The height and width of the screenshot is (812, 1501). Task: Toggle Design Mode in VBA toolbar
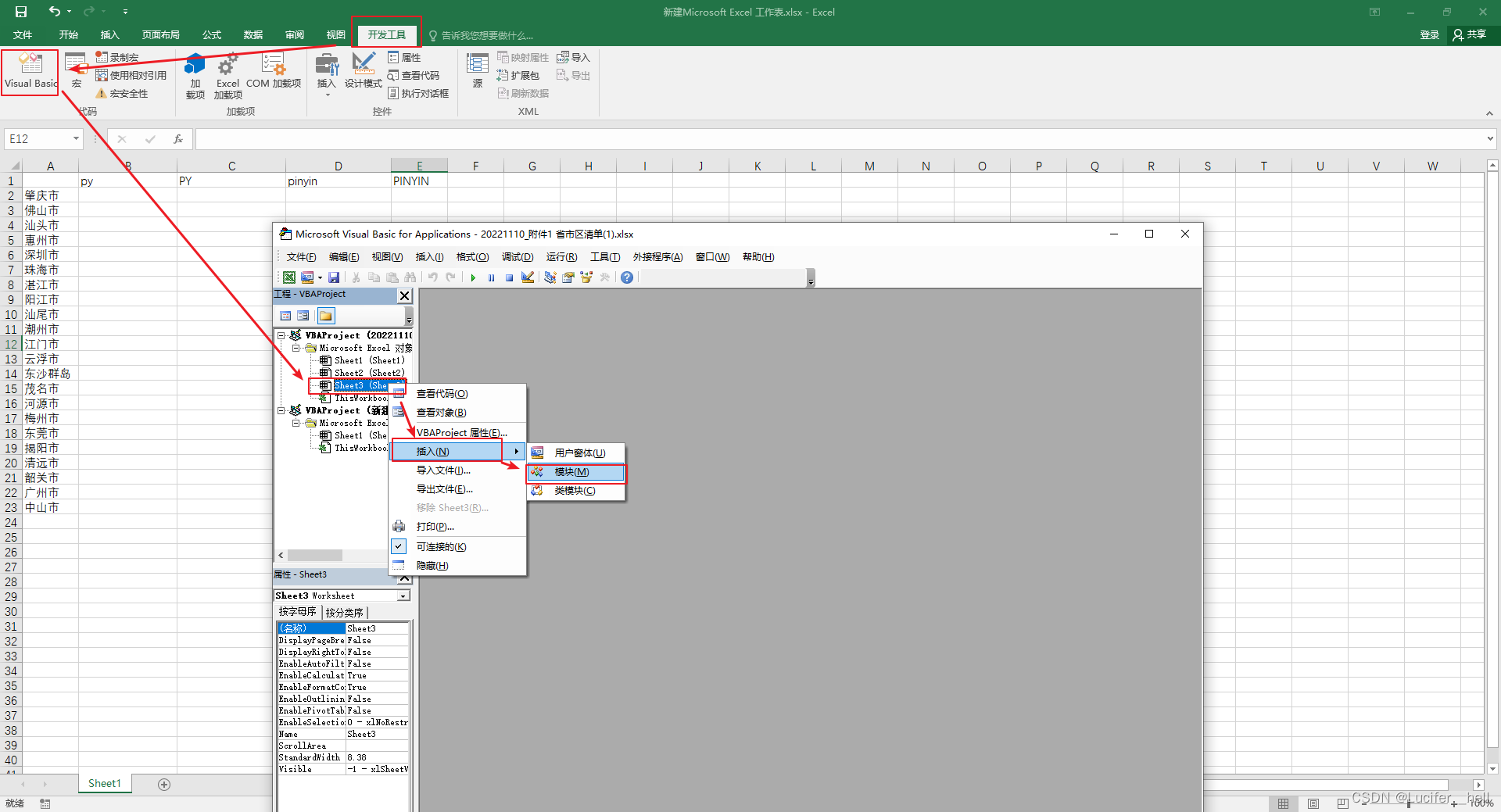tap(528, 277)
